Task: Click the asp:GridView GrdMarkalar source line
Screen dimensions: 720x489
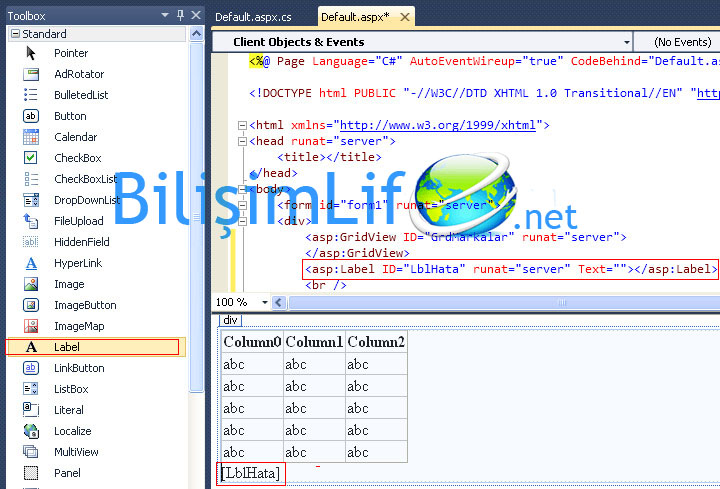Action: tap(466, 237)
